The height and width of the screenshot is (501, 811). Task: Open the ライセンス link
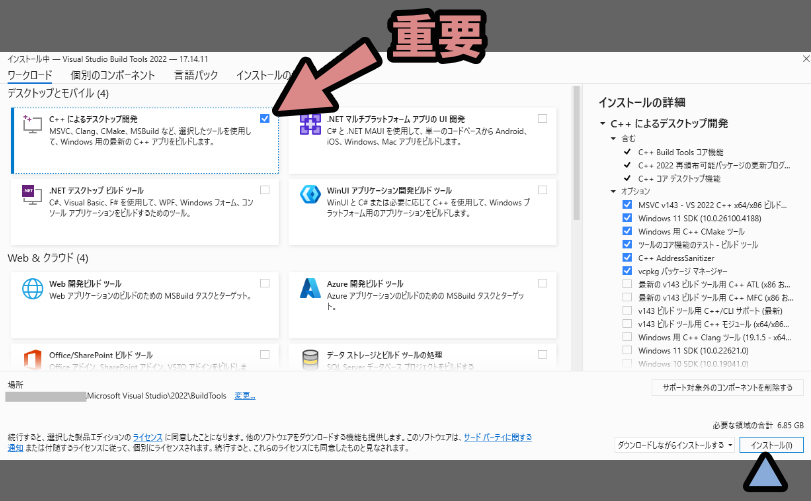(147, 437)
